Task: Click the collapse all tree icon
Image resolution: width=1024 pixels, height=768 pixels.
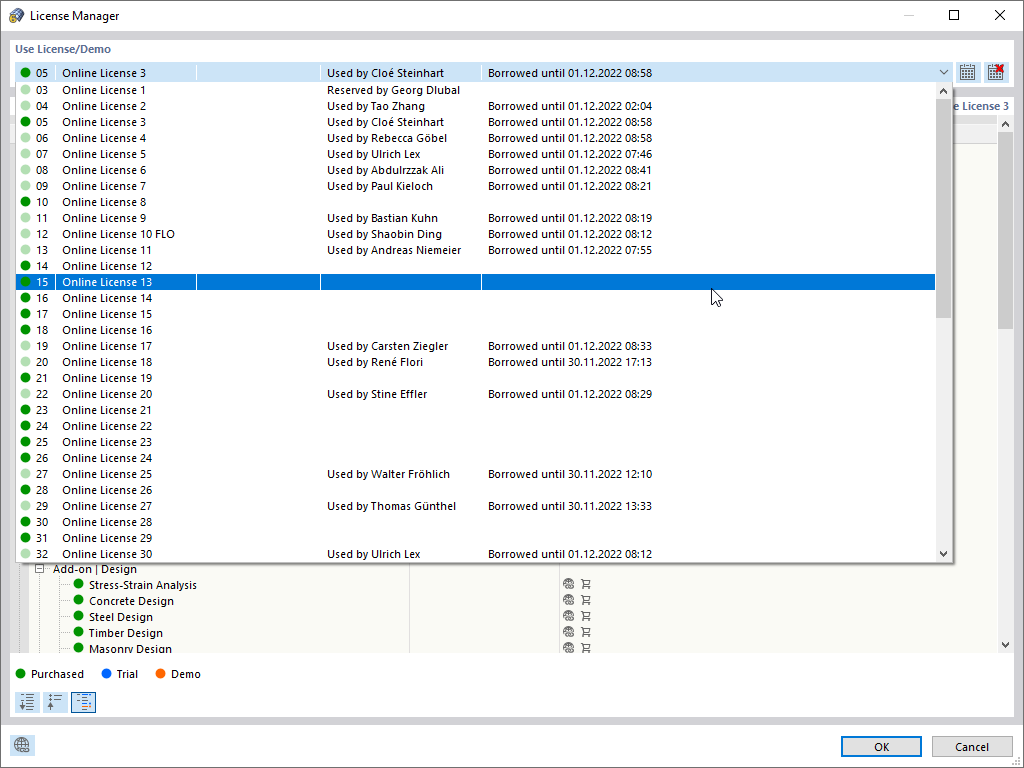Action: pos(55,702)
